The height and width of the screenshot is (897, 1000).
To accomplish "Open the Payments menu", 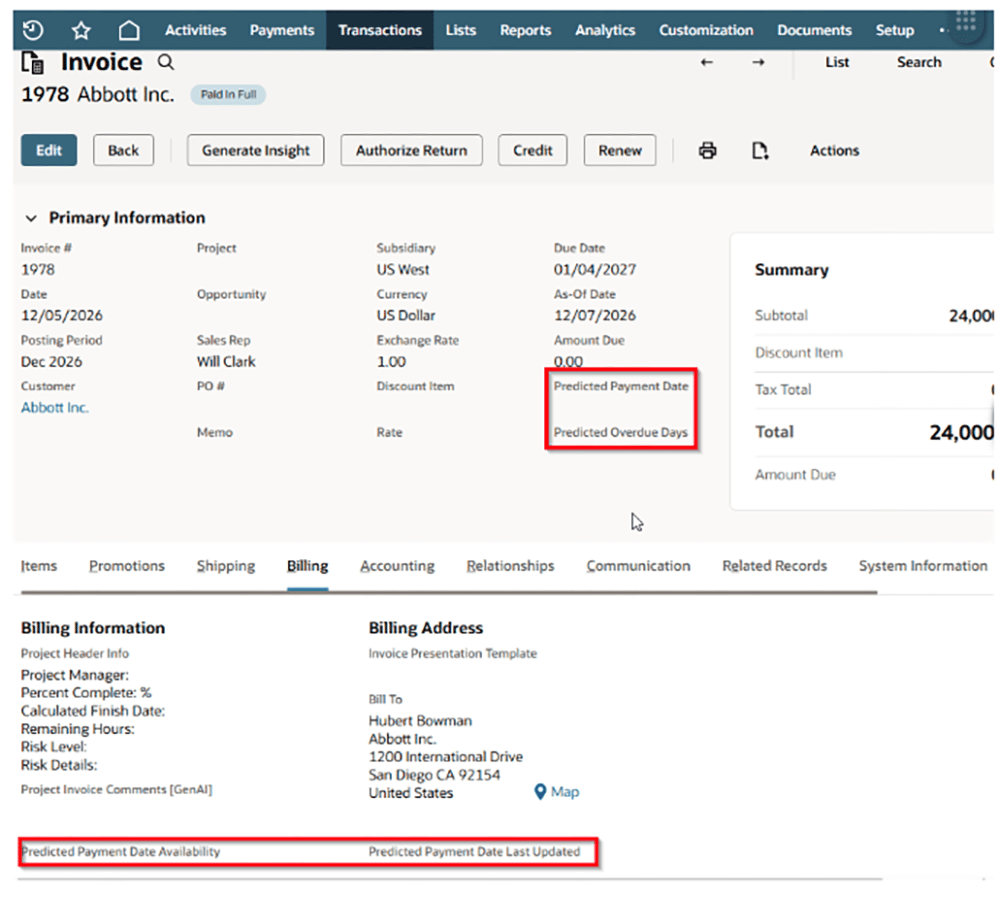I will 282,30.
